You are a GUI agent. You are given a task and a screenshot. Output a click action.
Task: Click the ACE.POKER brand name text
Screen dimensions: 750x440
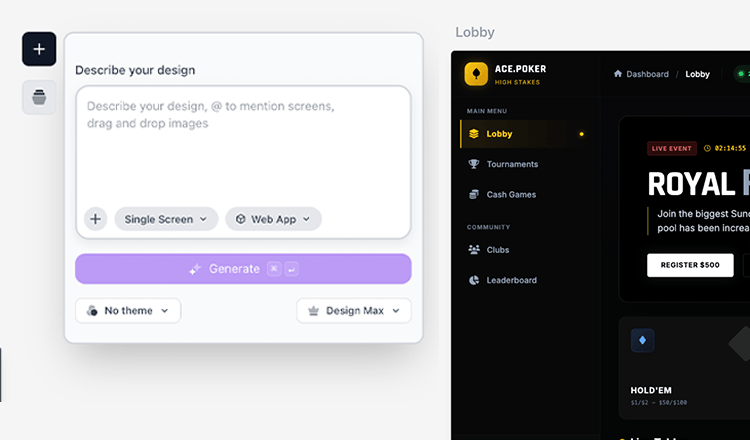tap(520, 69)
